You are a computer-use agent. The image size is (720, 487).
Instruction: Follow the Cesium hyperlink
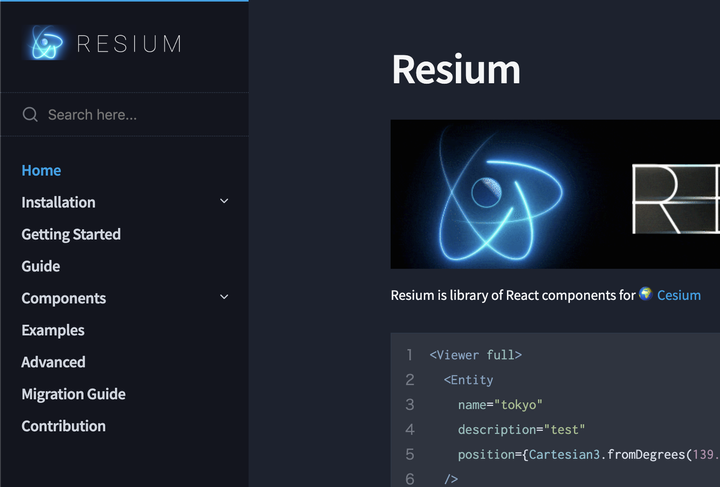click(678, 295)
